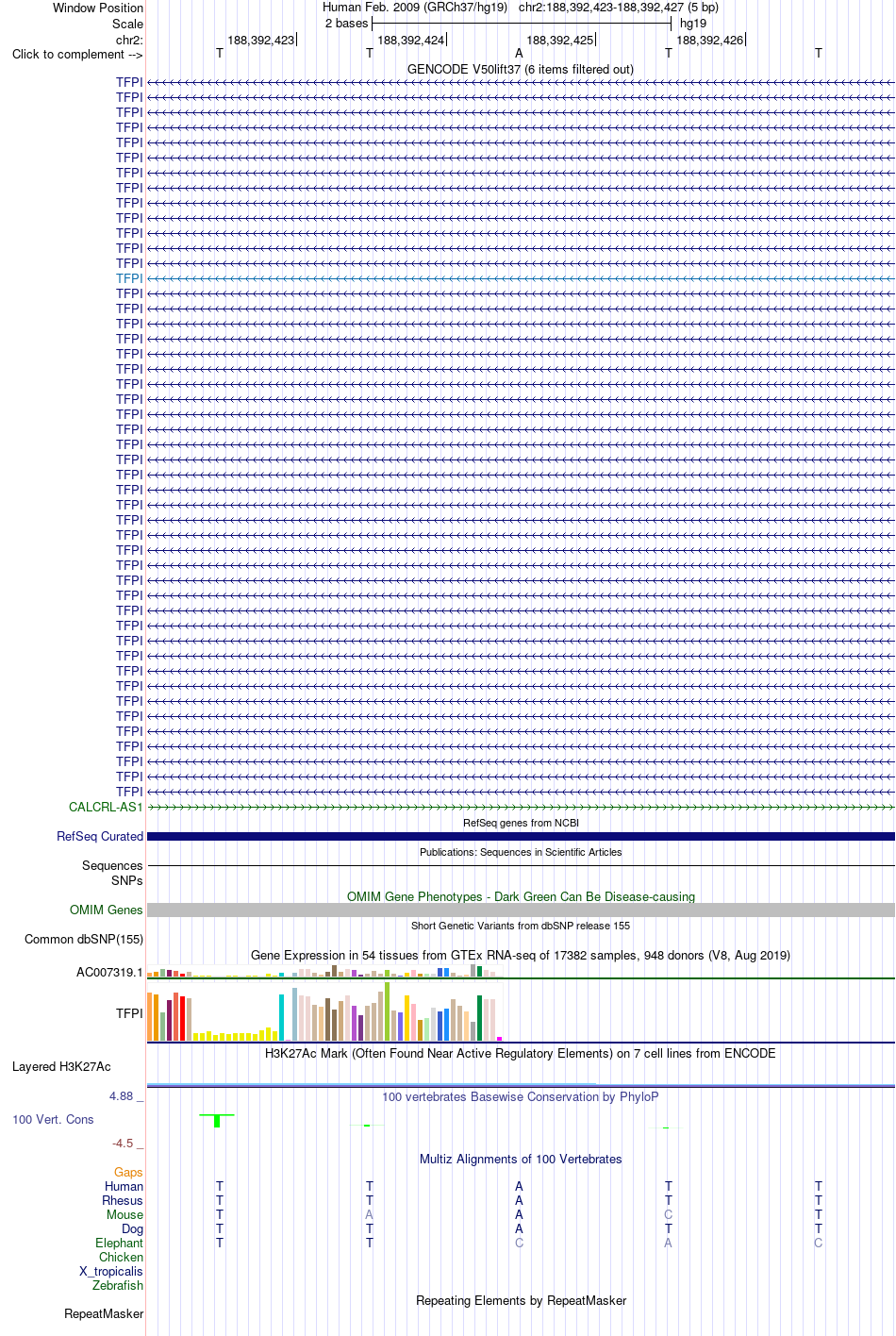Open 'Multiz Alignments of 100 Vertebrates' title

pos(521,1159)
